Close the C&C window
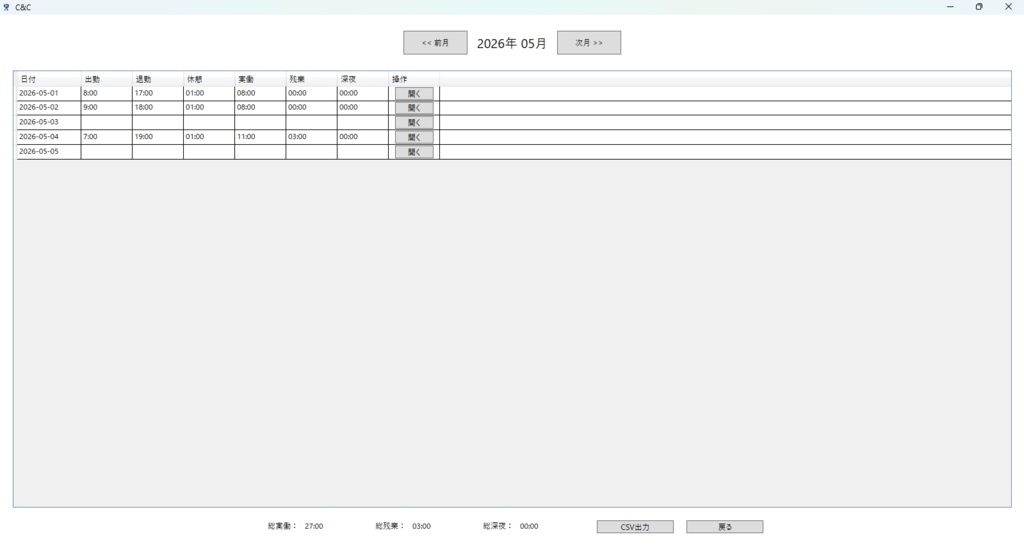Image resolution: width=1024 pixels, height=546 pixels. point(1008,7)
